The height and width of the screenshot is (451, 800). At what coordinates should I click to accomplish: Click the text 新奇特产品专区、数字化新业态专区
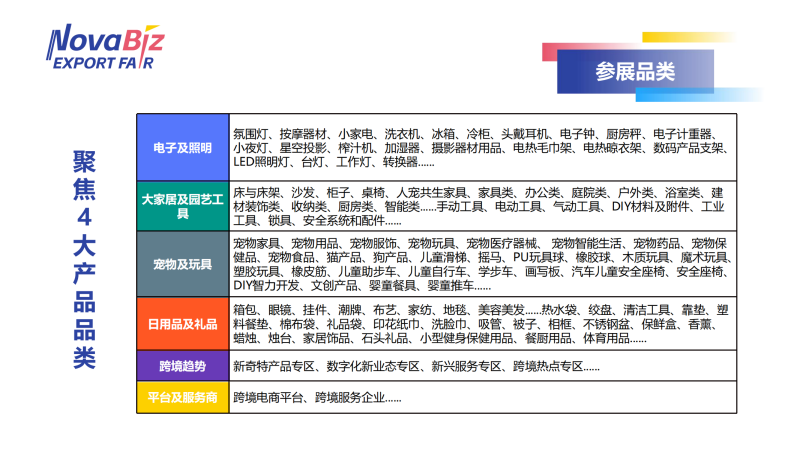click(416, 366)
